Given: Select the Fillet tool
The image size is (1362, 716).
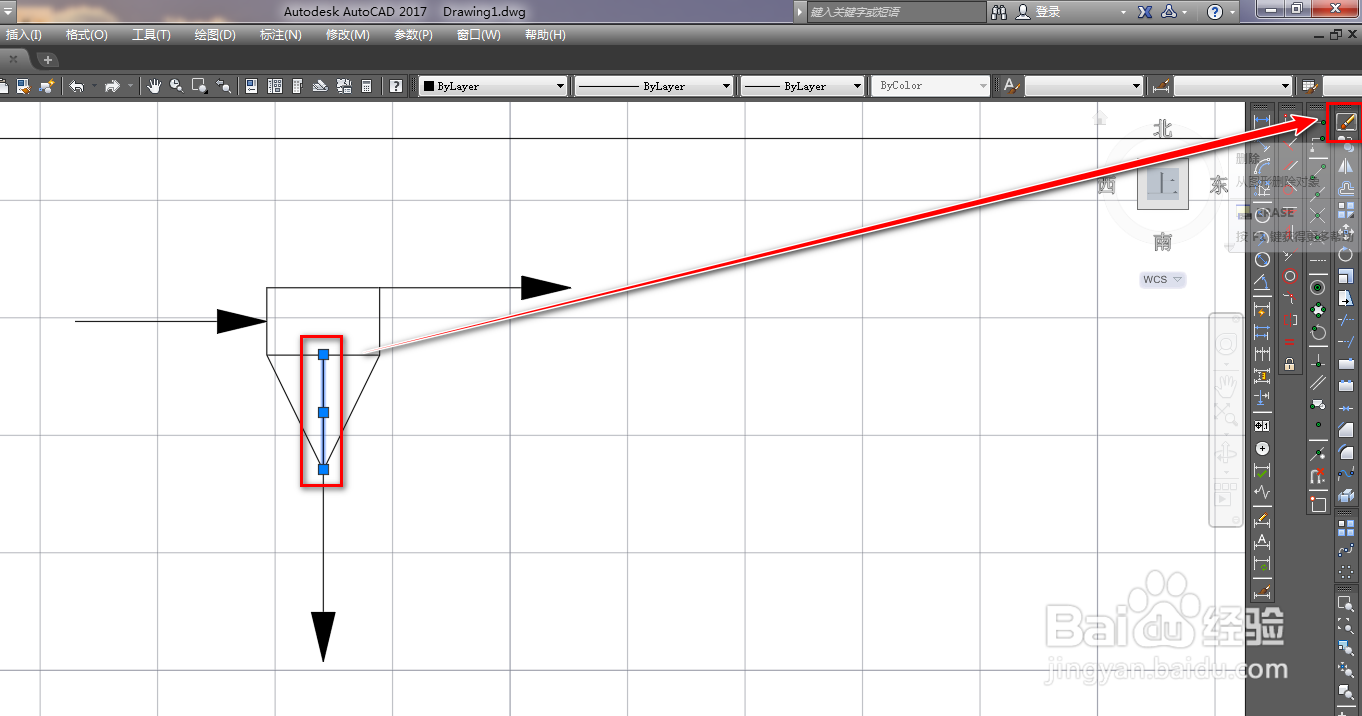Looking at the screenshot, I should click(1346, 452).
